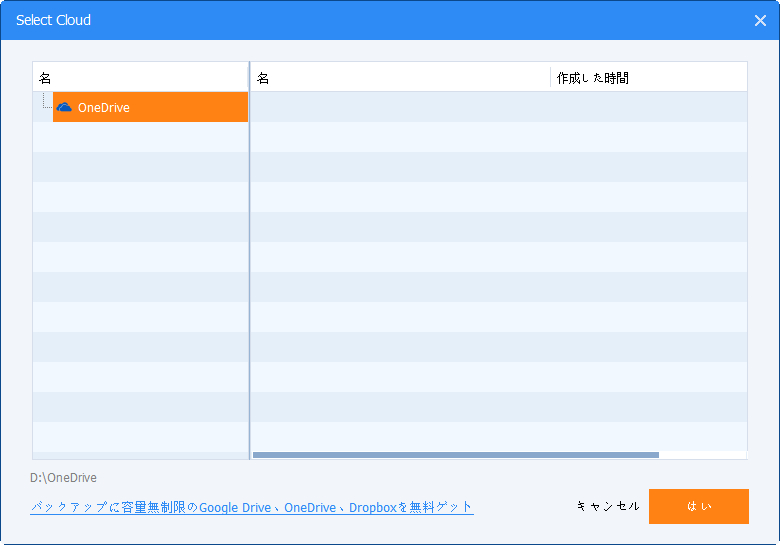Select the OneDrive tree entry
Viewport: 780px width, 545px height.
pyautogui.click(x=150, y=107)
